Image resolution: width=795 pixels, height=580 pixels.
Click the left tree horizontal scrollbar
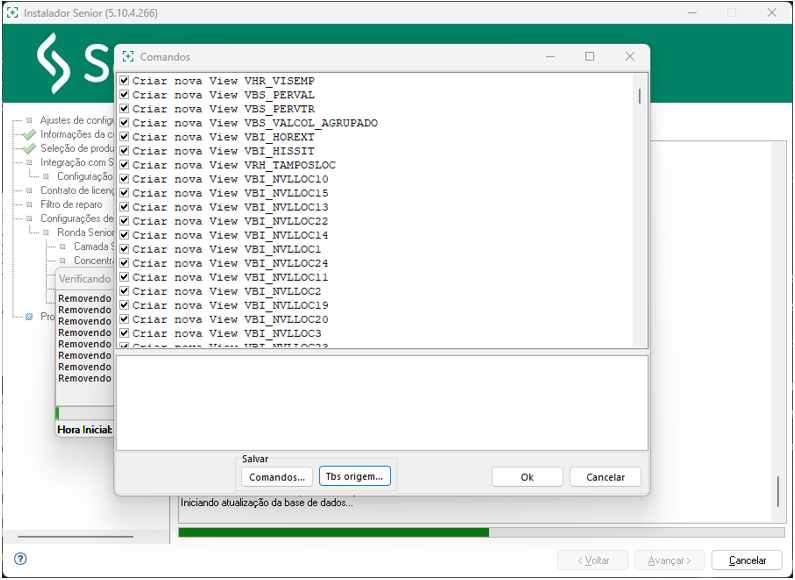[76, 536]
